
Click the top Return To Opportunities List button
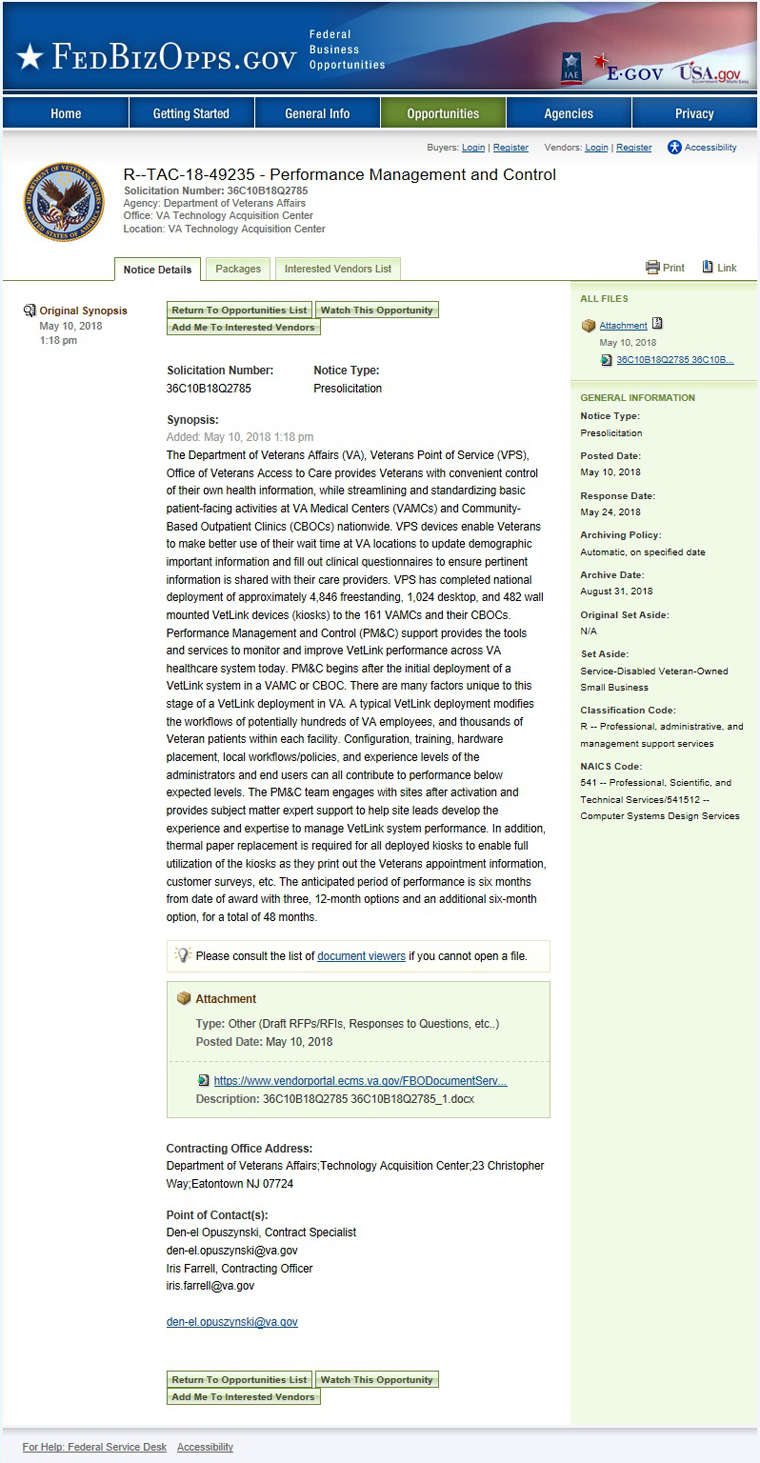coord(239,310)
